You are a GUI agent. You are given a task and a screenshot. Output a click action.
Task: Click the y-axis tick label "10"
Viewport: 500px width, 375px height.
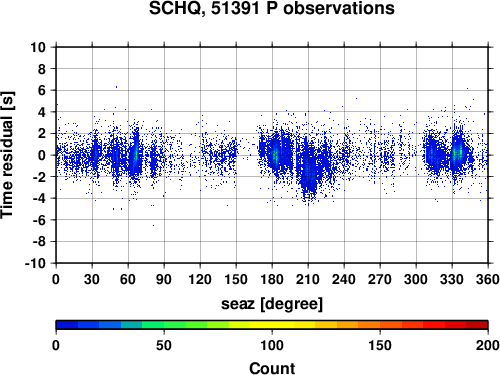[x=38, y=47]
